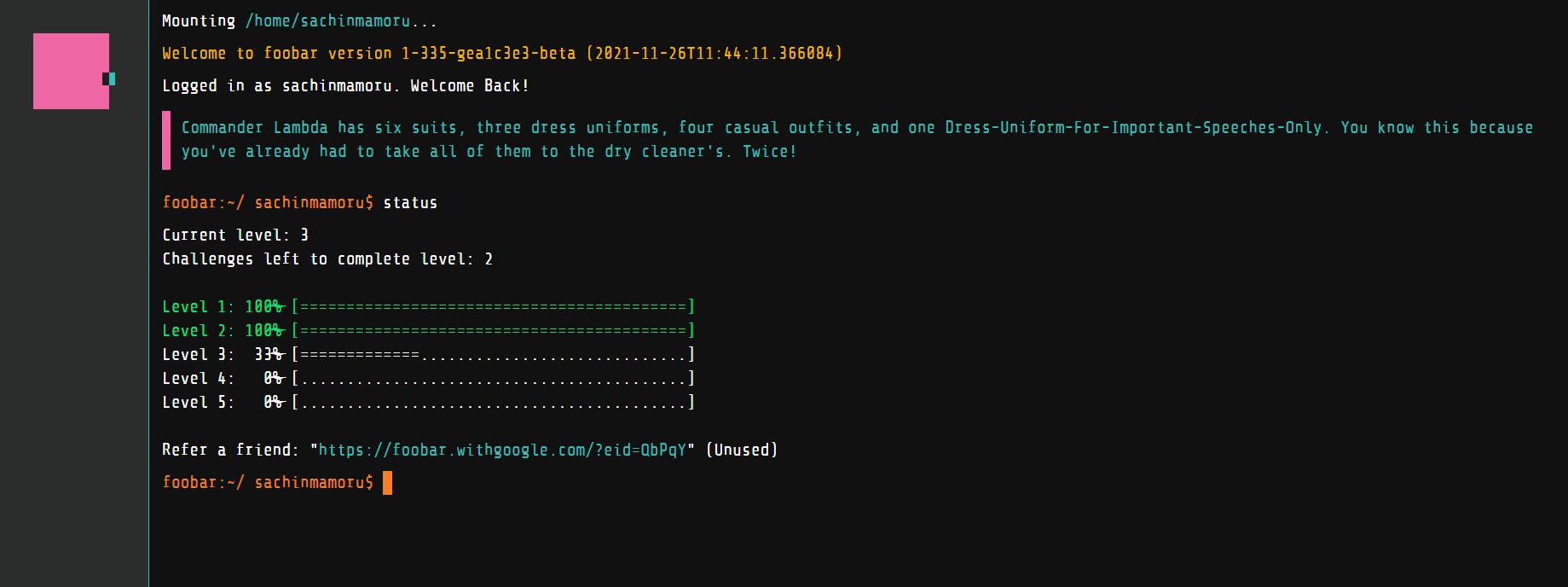
Task: Click the pink vertical quote bar
Action: tap(166, 140)
